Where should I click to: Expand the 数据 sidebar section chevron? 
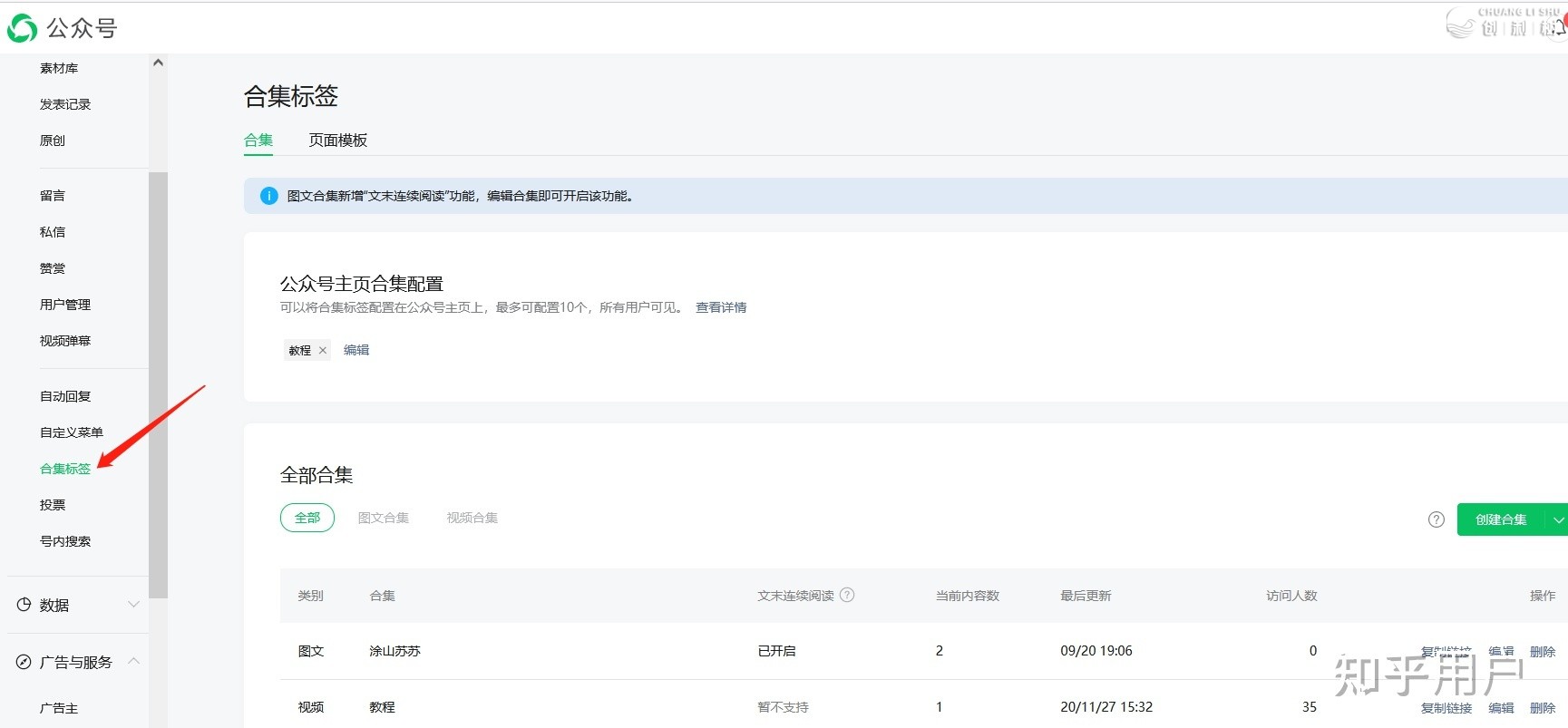(134, 605)
